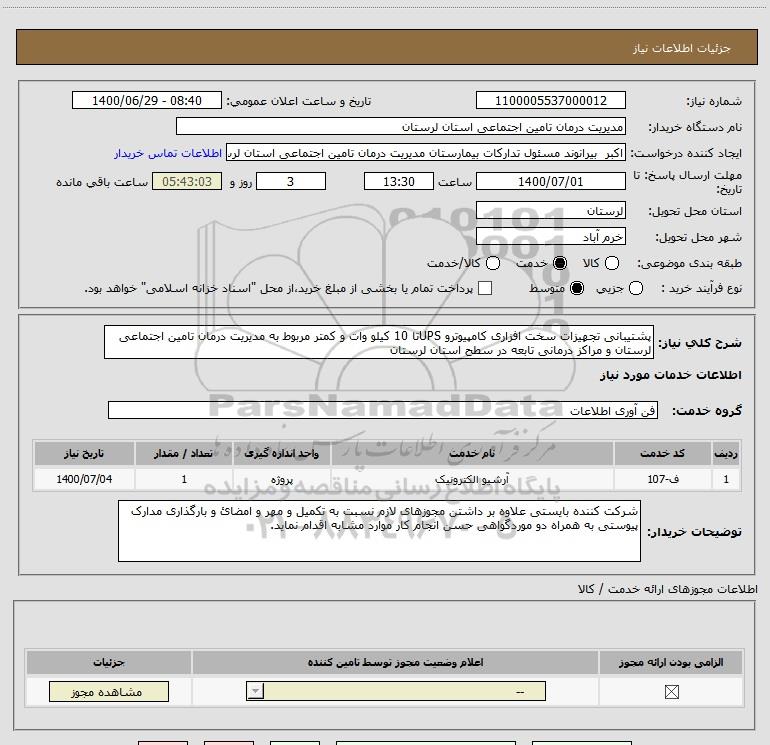This screenshot has height=745, width=770.
Task: Click the general need description textbox
Action: [379, 342]
